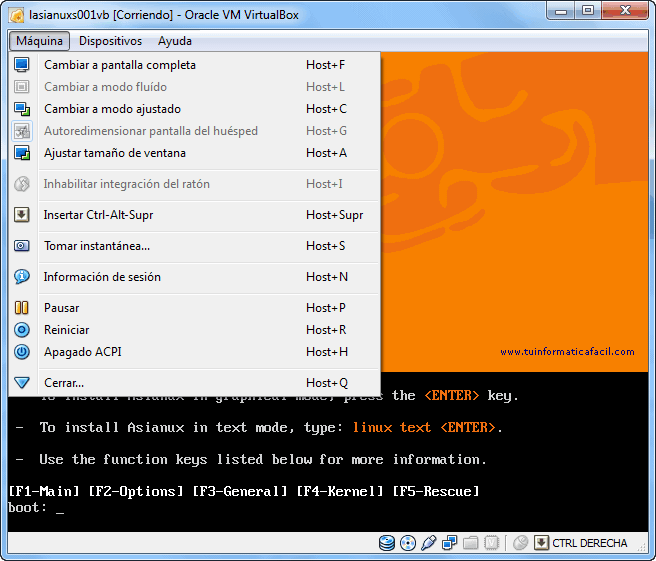Viewport: 656px width, 561px height.
Task: Open the Dispositivos menu
Action: 110,41
